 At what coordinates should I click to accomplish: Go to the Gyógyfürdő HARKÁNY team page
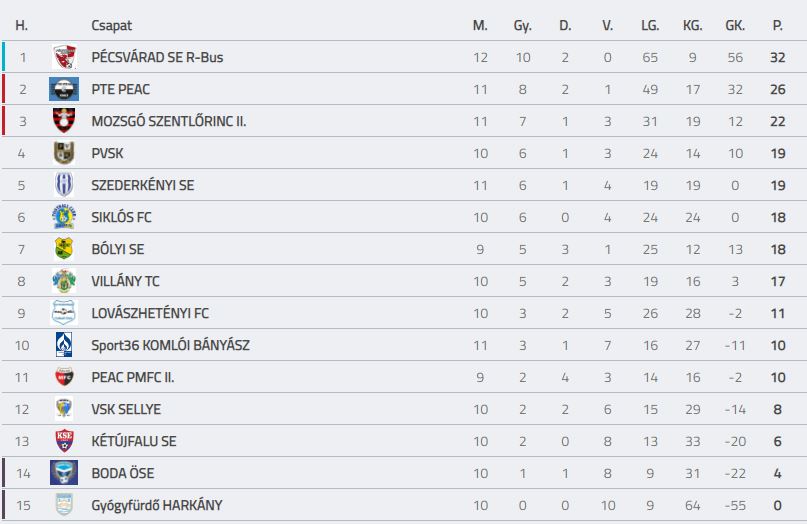156,505
